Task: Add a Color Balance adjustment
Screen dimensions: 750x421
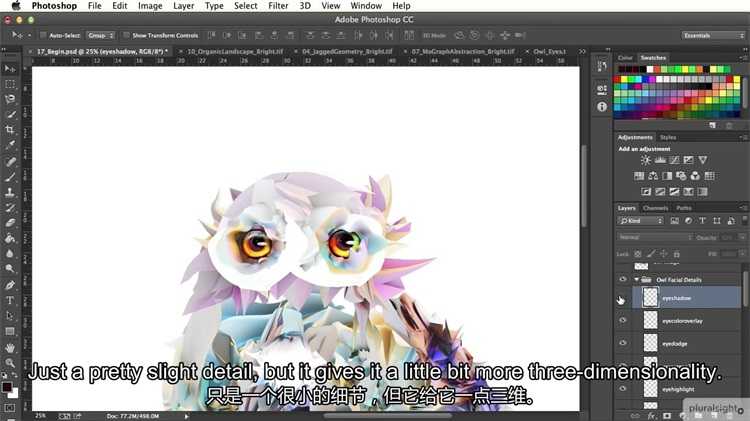Action: (653, 176)
